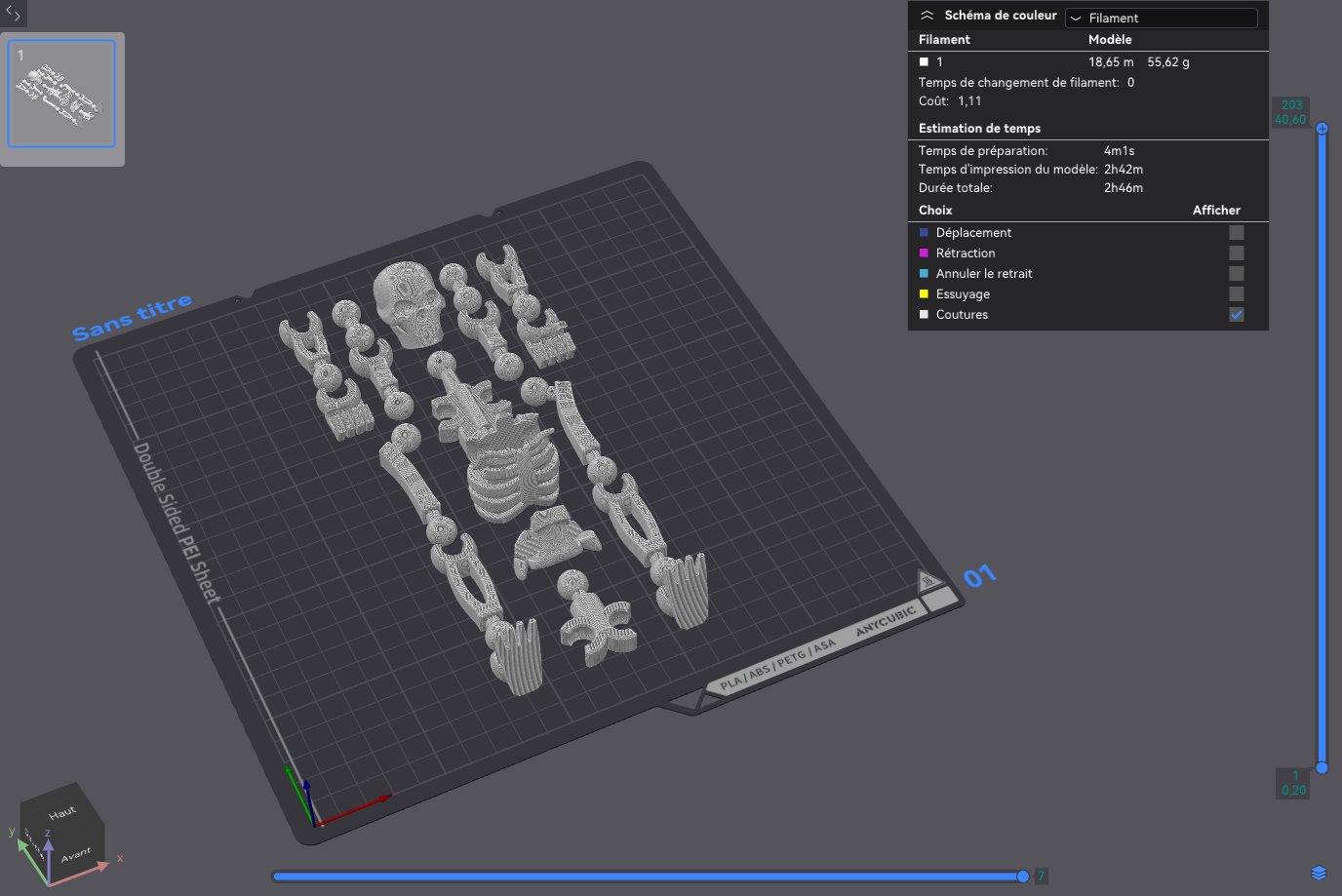Click the layers stack icon at bottom right

click(1319, 873)
